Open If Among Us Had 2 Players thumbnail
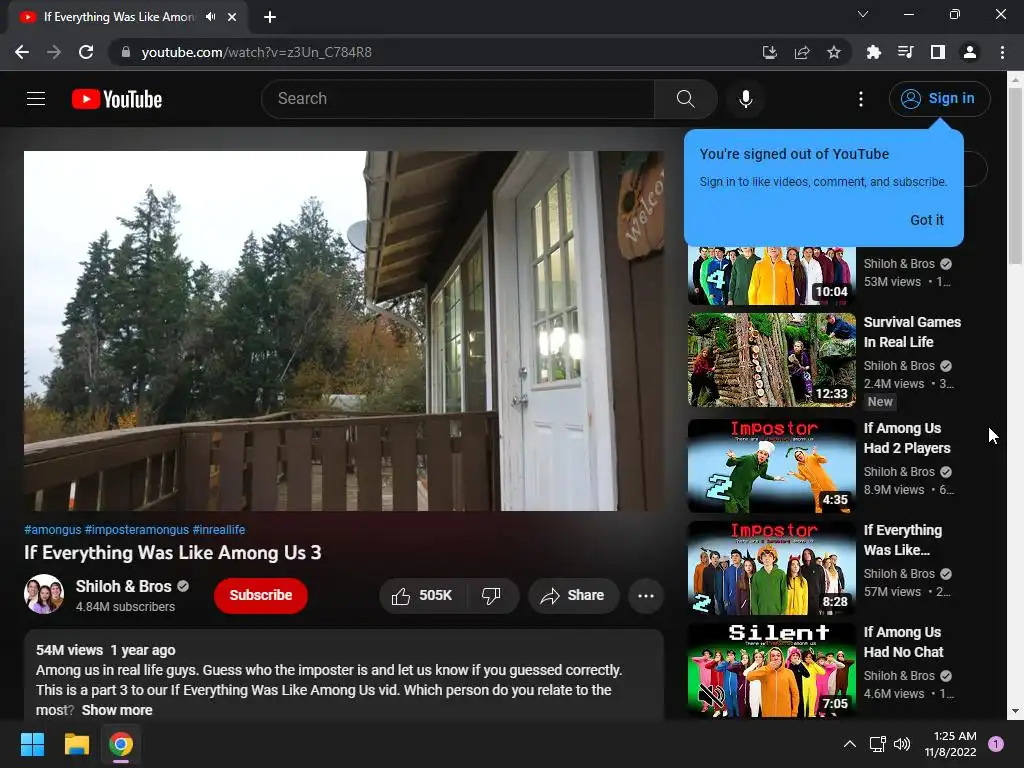1024x768 pixels. pos(771,466)
